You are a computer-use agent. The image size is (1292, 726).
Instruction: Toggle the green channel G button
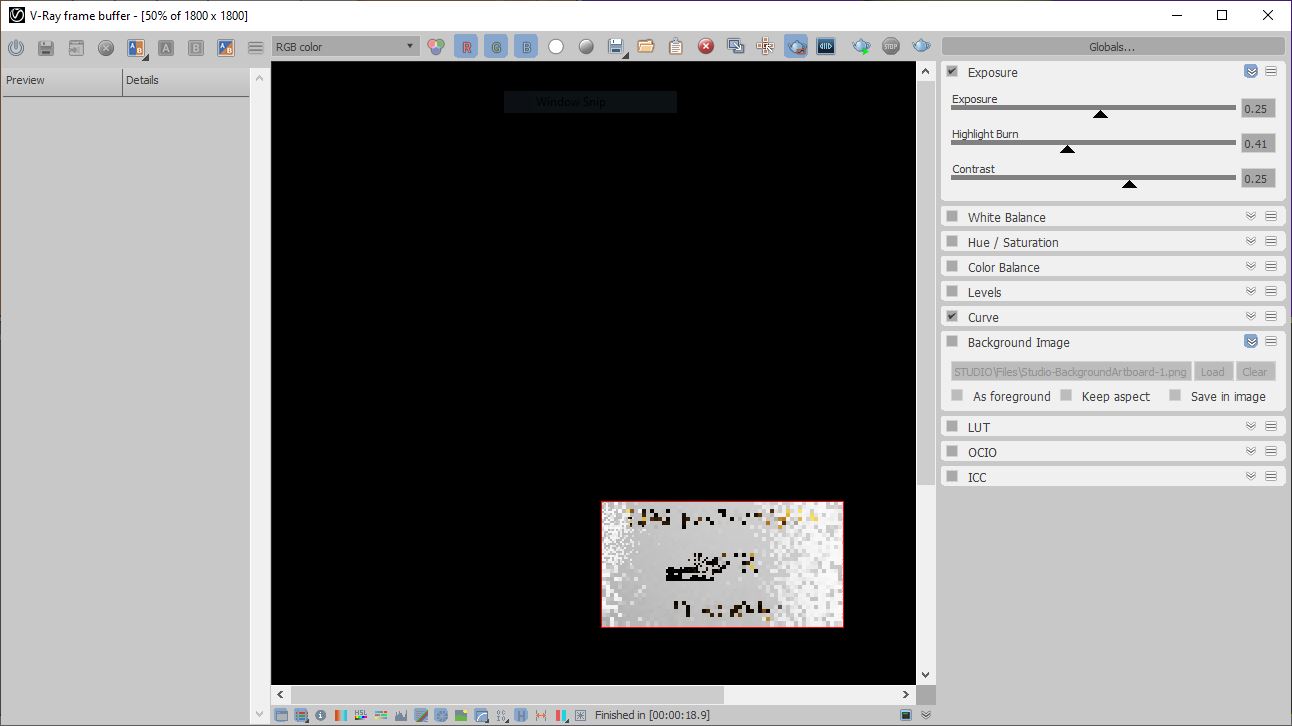click(x=496, y=46)
